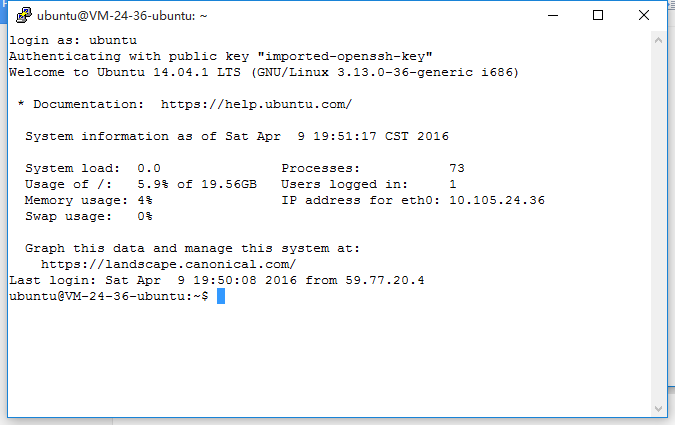Image resolution: width=675 pixels, height=425 pixels.
Task: Maximize the PuTTY terminal window
Action: pos(598,16)
